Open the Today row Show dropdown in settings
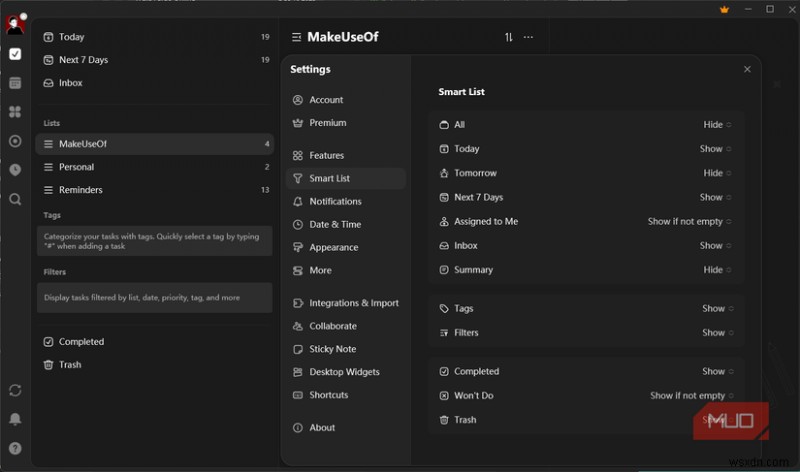The width and height of the screenshot is (800, 472). click(715, 149)
